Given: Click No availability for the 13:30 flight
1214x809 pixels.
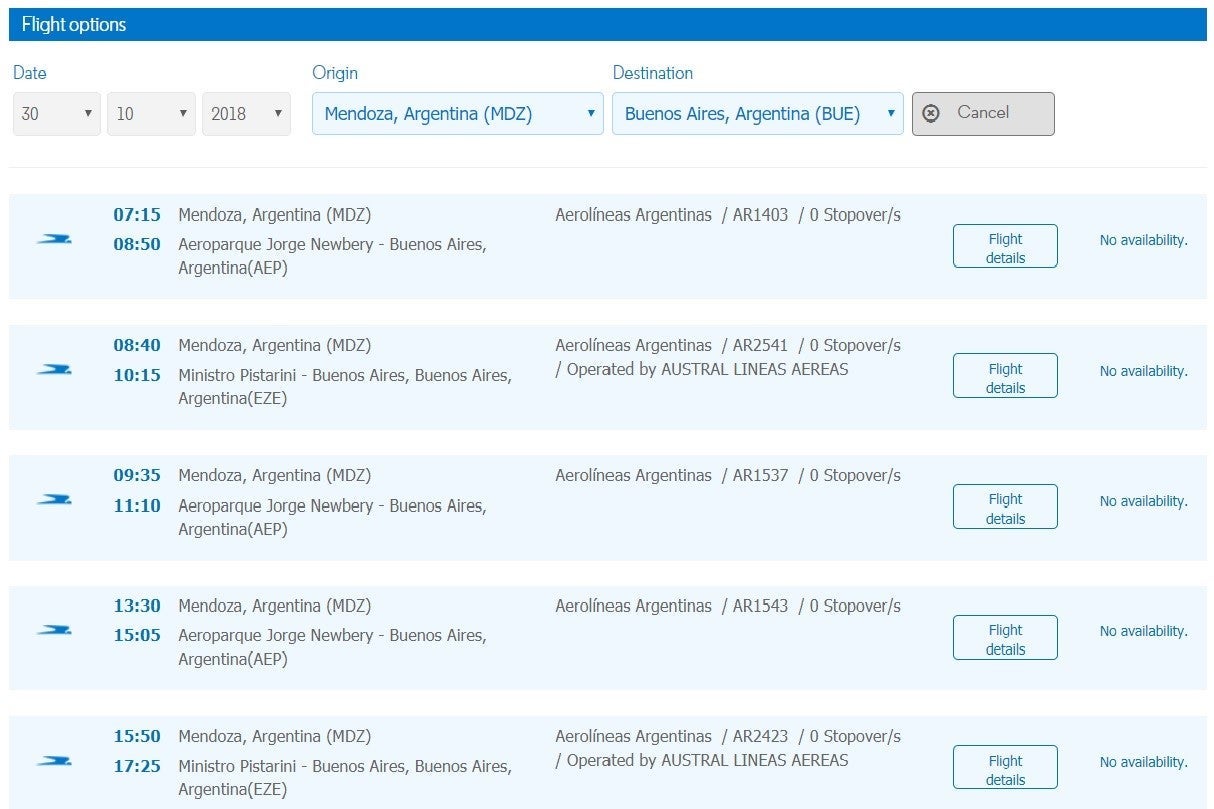Looking at the screenshot, I should click(x=1143, y=631).
